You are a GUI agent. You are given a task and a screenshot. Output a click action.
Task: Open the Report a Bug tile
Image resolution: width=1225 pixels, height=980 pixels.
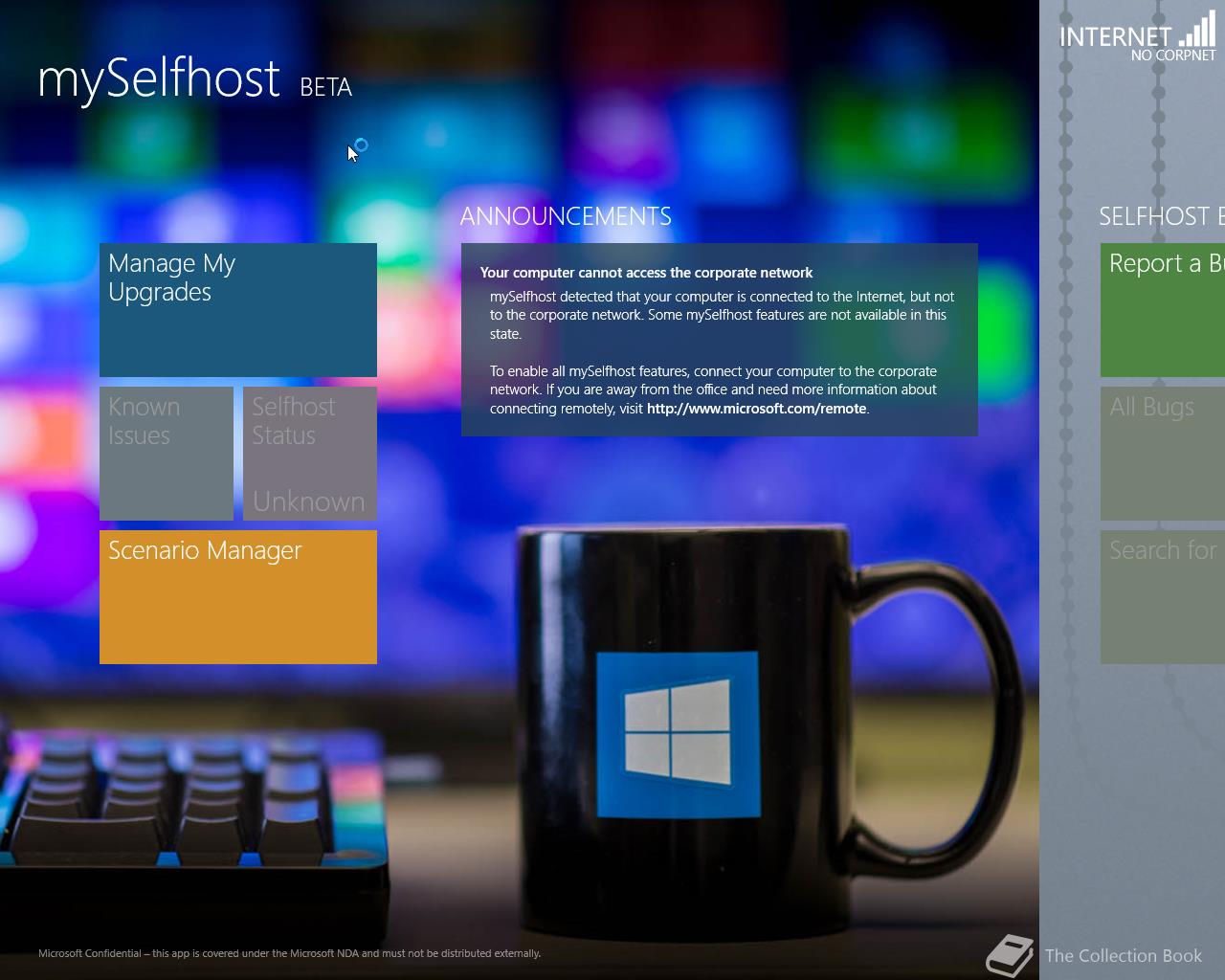(1163, 310)
